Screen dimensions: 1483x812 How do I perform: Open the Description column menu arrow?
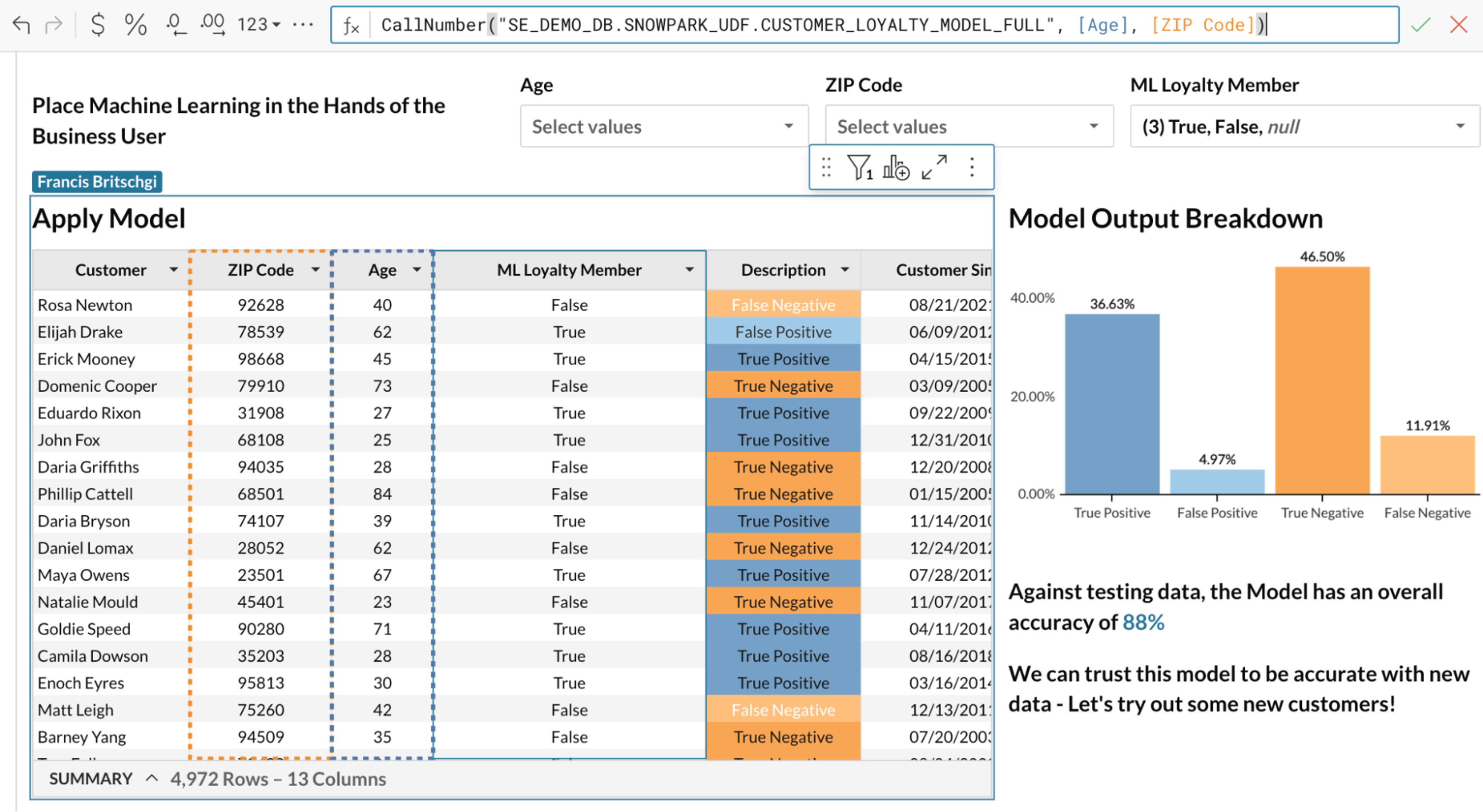point(845,270)
